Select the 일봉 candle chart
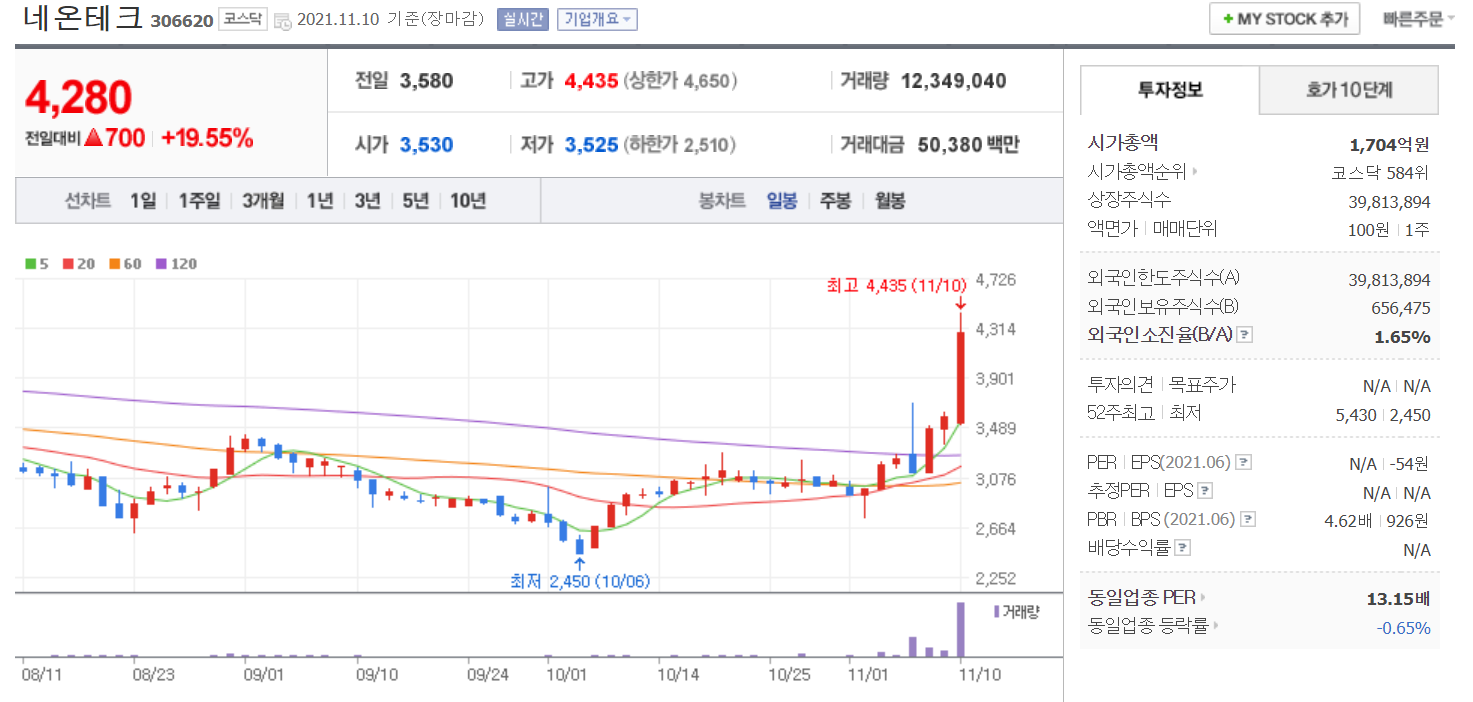The height and width of the screenshot is (702, 1473). [782, 201]
